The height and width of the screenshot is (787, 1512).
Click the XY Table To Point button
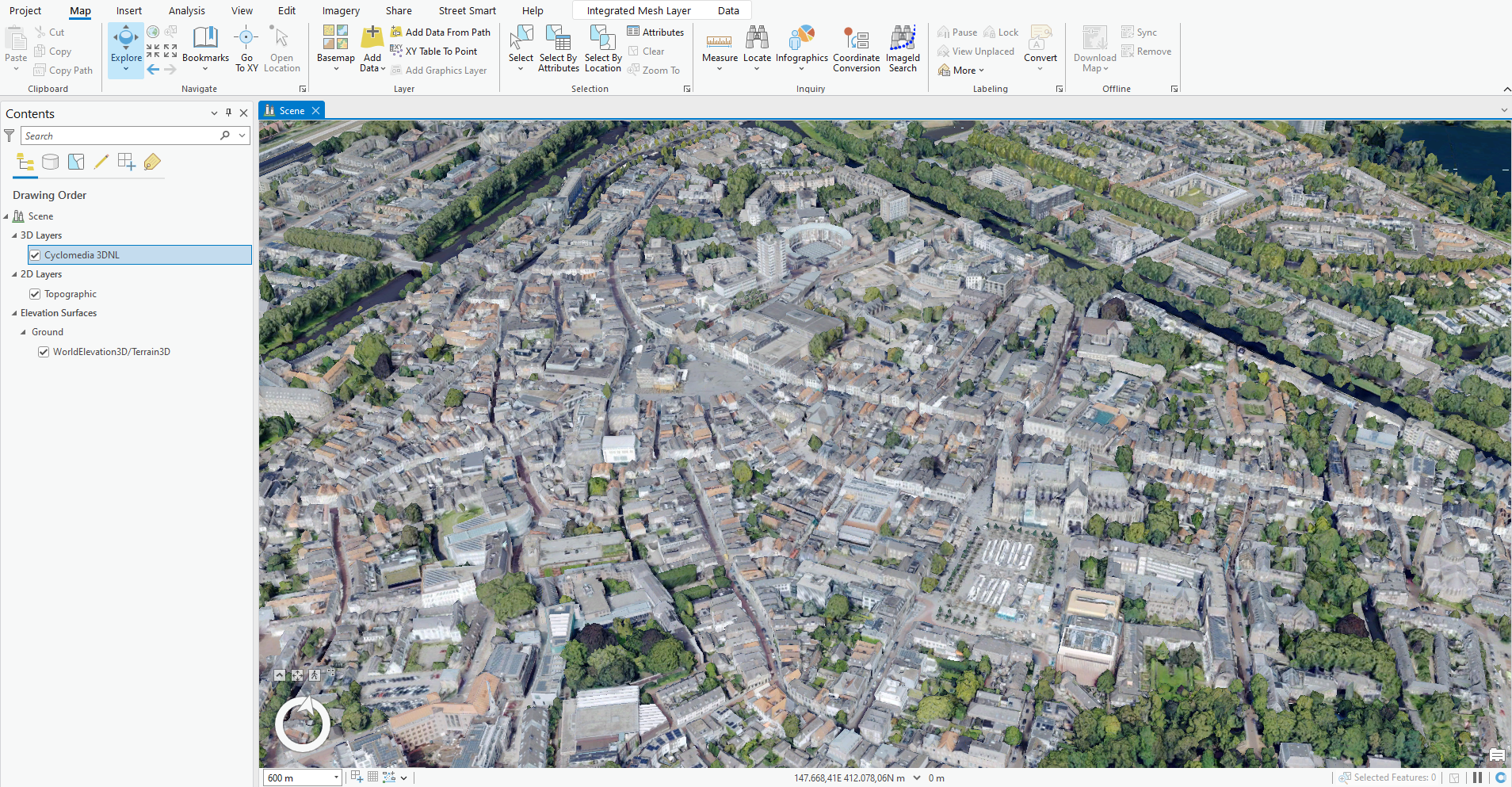tap(433, 52)
